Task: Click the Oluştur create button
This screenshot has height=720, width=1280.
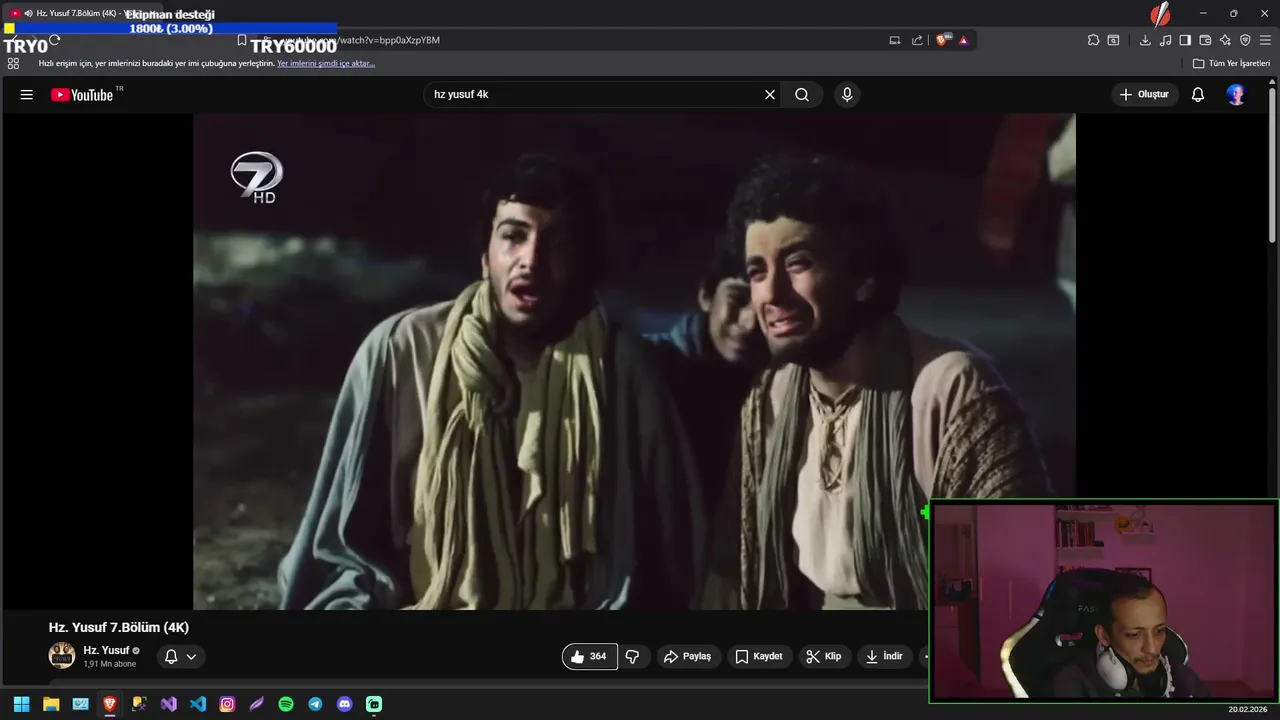Action: pyautogui.click(x=1144, y=94)
